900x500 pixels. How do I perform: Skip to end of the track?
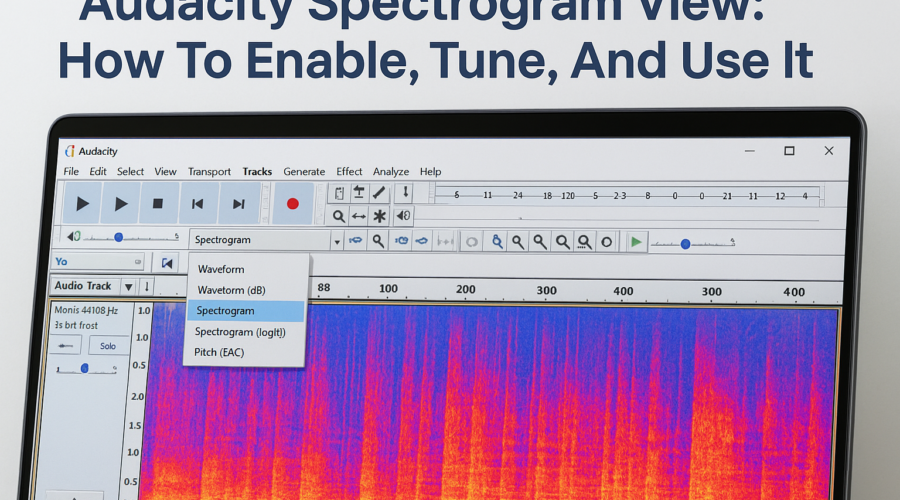tap(239, 203)
